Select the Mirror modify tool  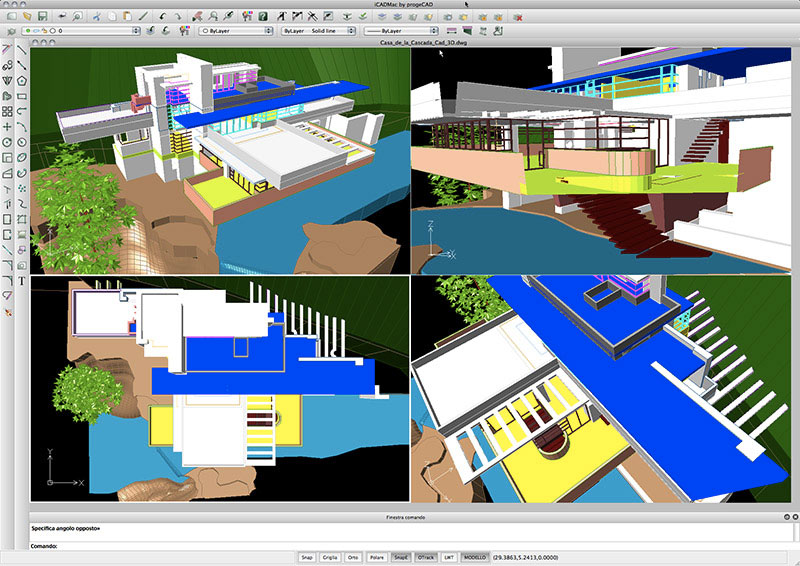coord(7,80)
